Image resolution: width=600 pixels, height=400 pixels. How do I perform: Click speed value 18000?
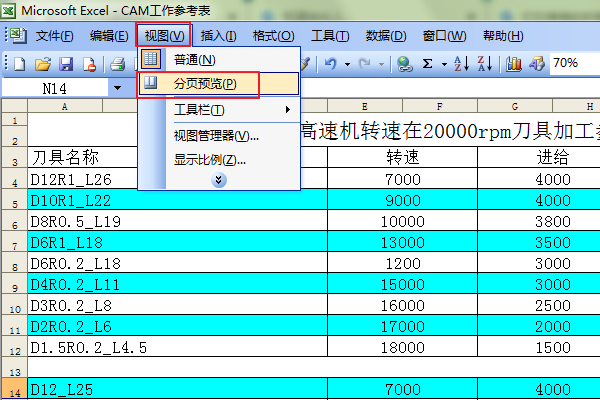coord(403,347)
